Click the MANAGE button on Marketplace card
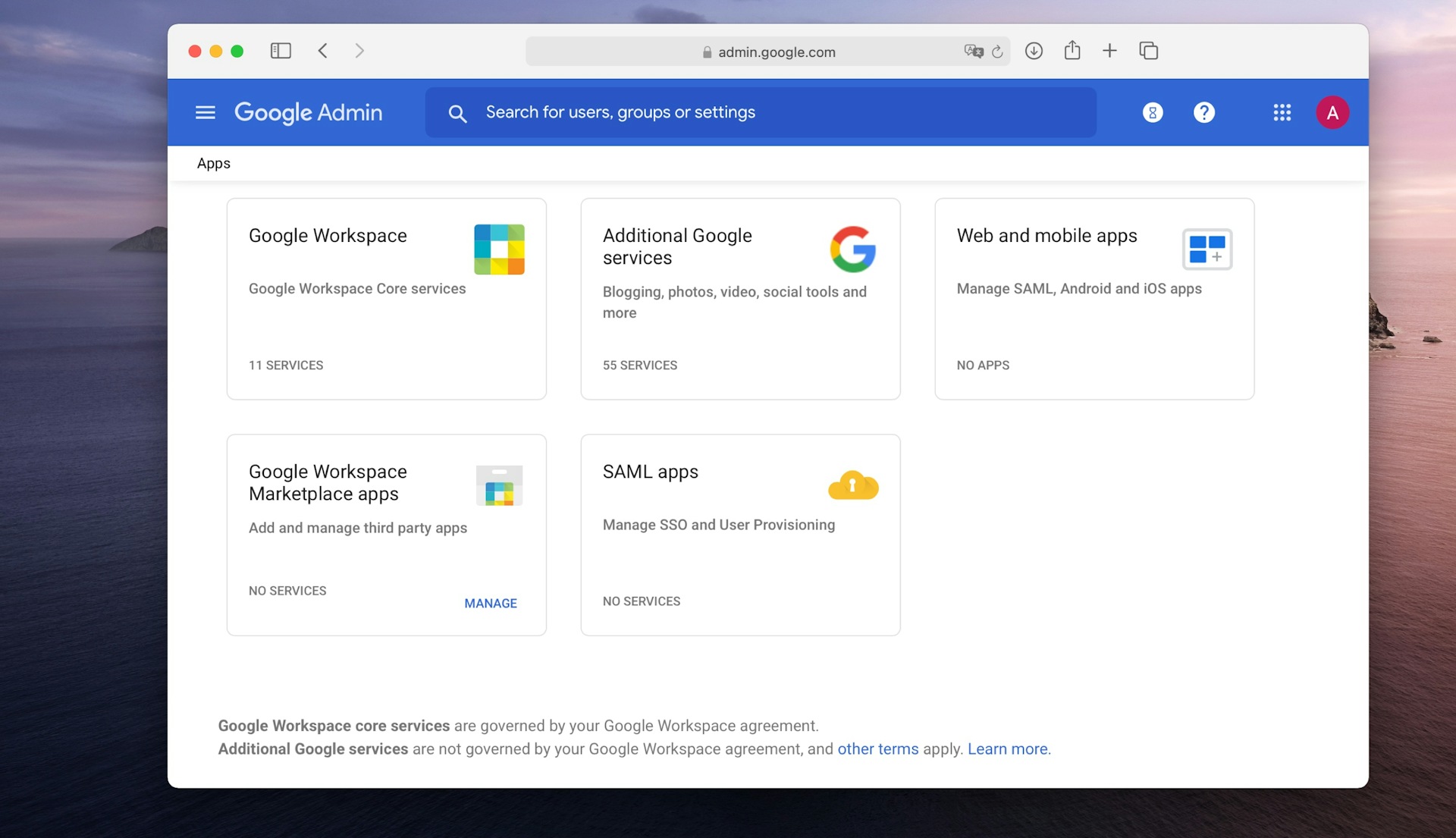 coord(491,604)
